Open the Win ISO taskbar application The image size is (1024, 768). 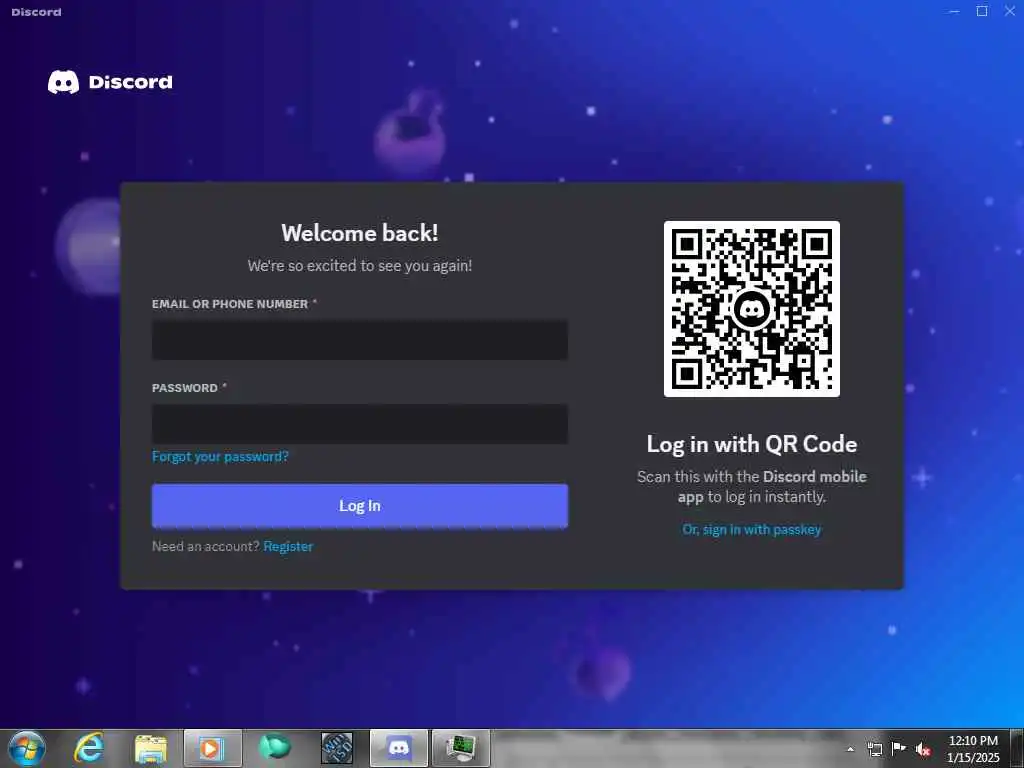[x=336, y=748]
